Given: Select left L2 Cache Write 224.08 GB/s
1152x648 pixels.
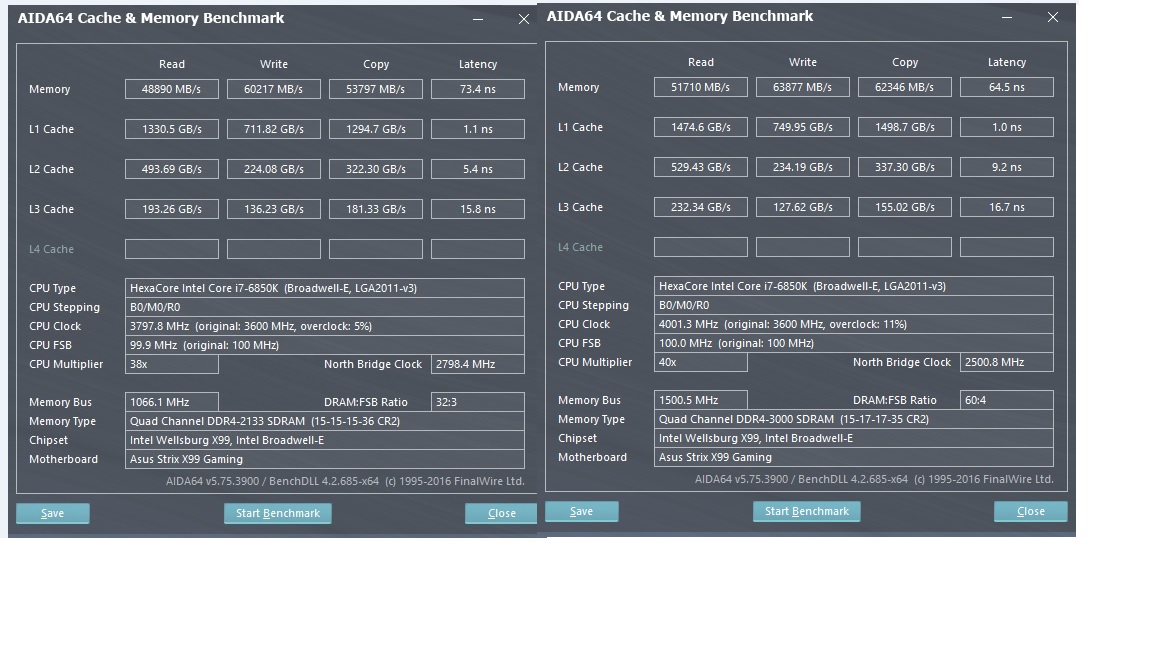Looking at the screenshot, I should click(x=274, y=169).
